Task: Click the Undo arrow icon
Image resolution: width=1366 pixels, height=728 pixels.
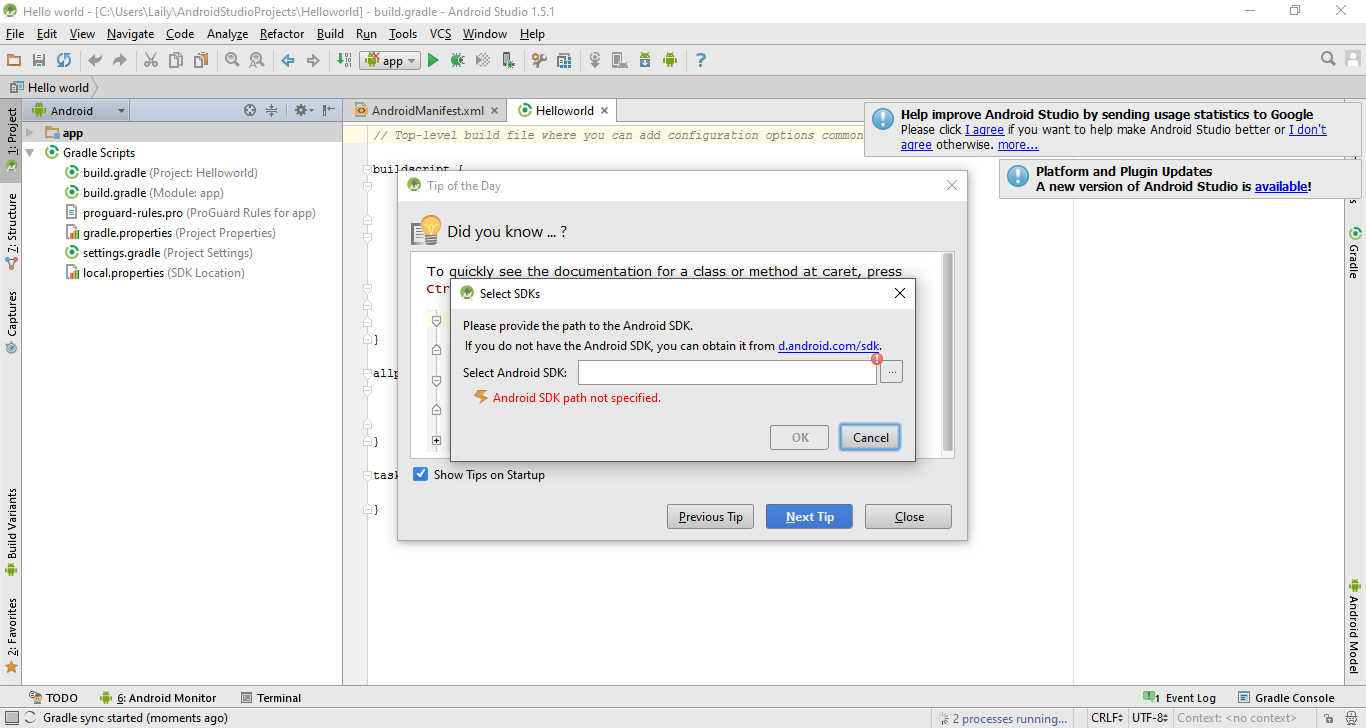Action: (x=95, y=60)
